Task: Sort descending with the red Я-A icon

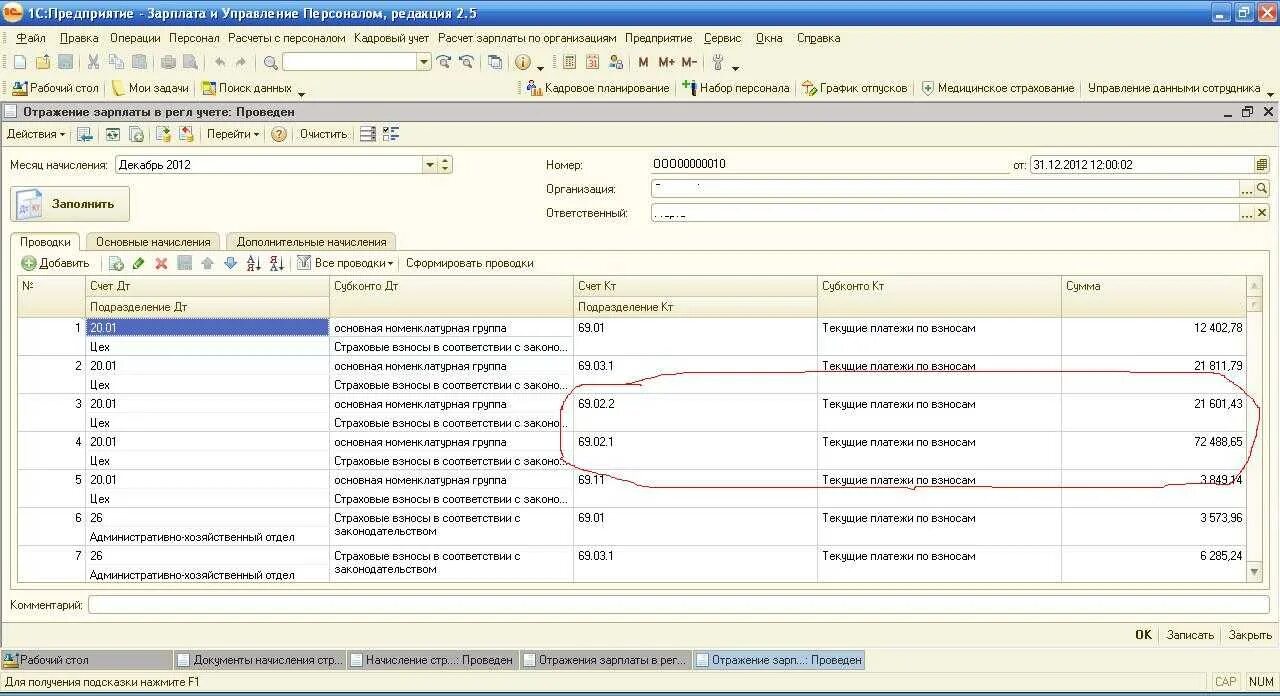Action: 277,263
